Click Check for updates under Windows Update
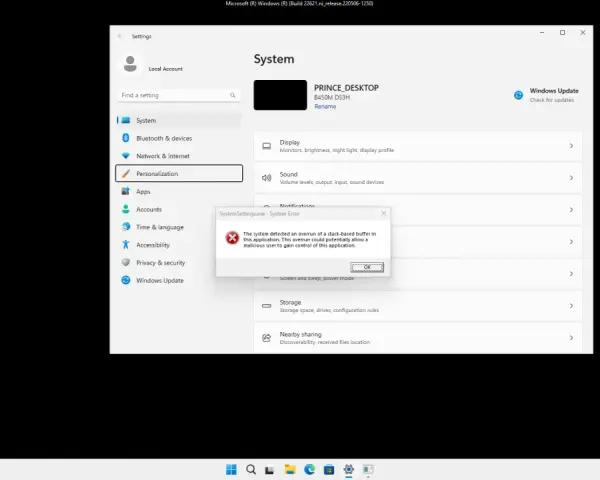The height and width of the screenshot is (480, 600). 552,100
